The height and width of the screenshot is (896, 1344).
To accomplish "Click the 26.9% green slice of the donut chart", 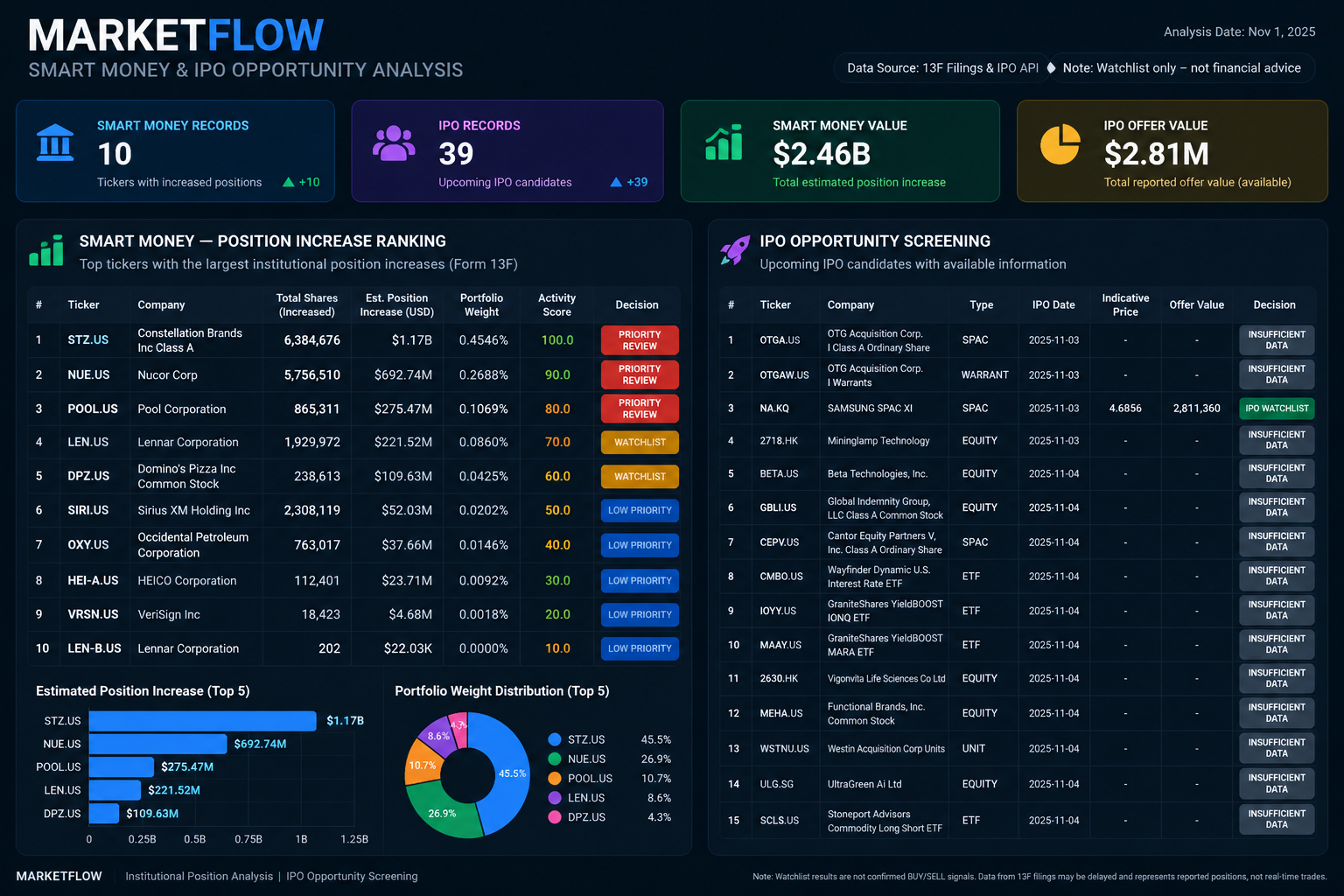I will coord(444,811).
